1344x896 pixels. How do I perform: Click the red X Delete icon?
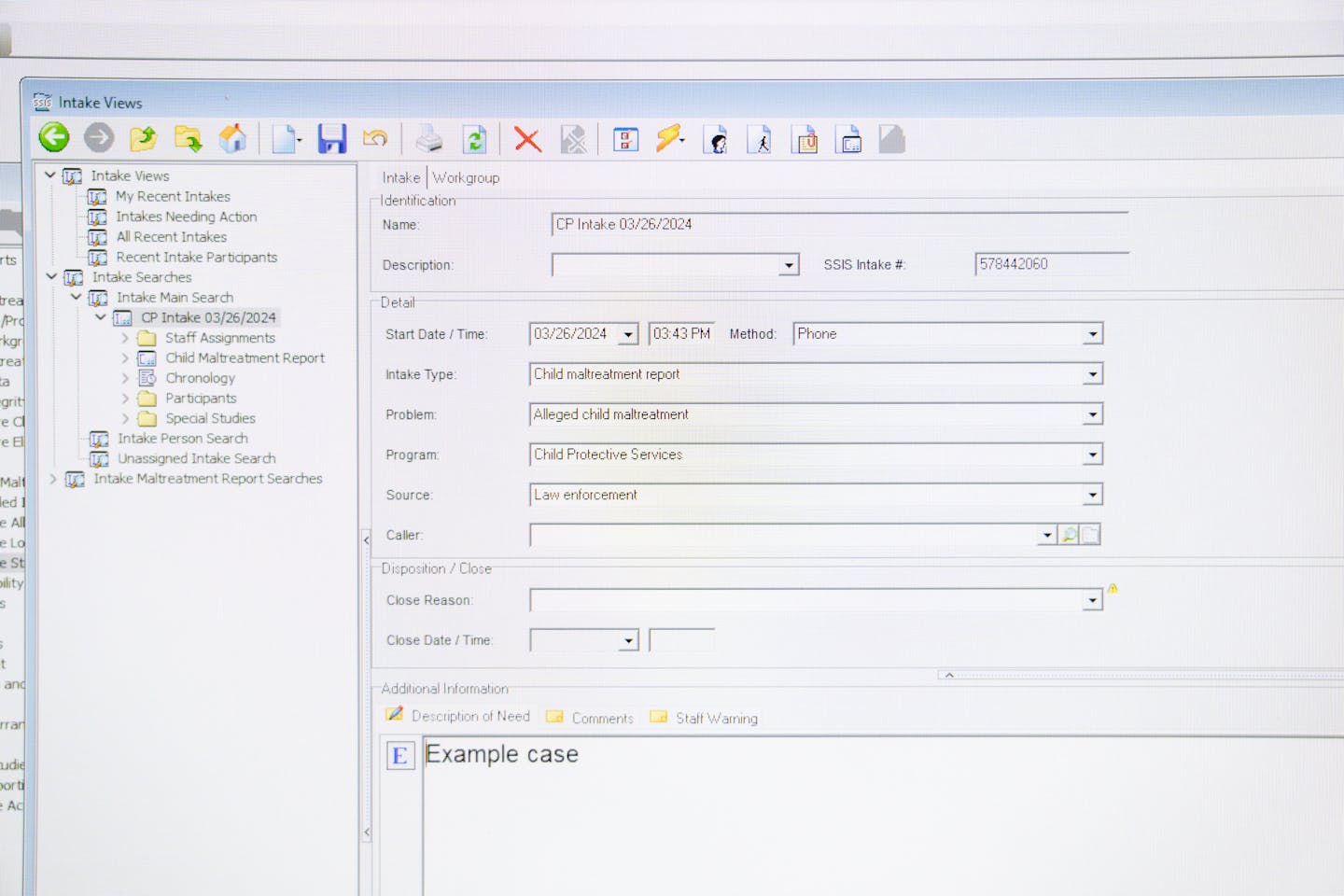tap(527, 140)
